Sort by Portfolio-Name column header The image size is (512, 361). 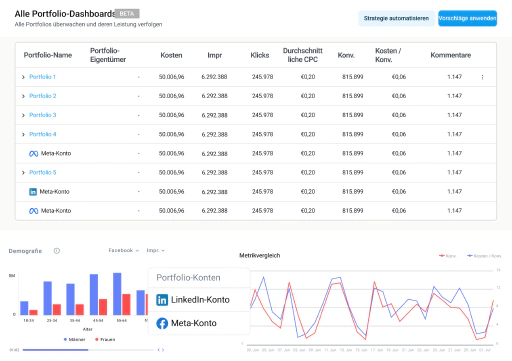(x=48, y=55)
